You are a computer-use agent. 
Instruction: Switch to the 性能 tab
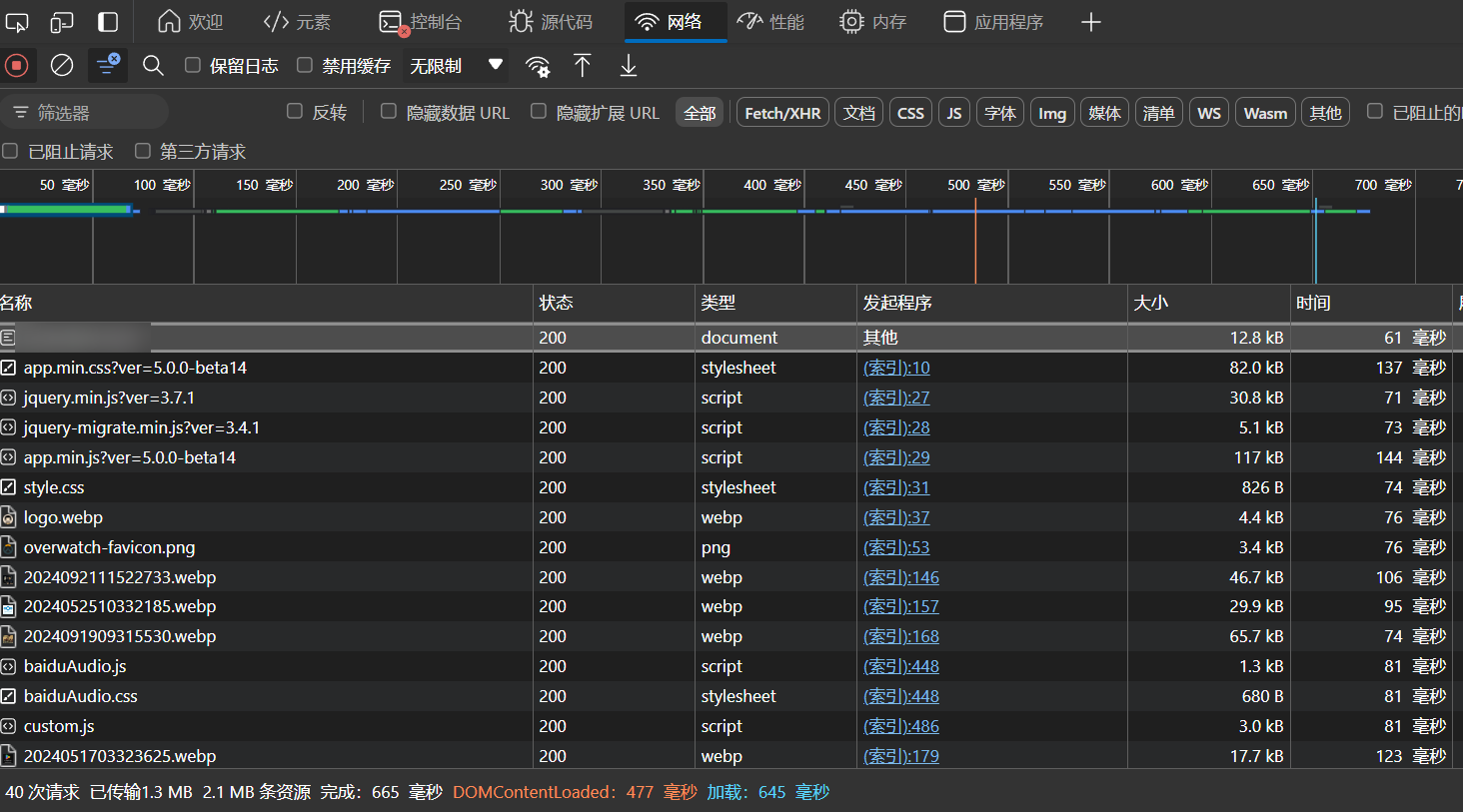(770, 22)
